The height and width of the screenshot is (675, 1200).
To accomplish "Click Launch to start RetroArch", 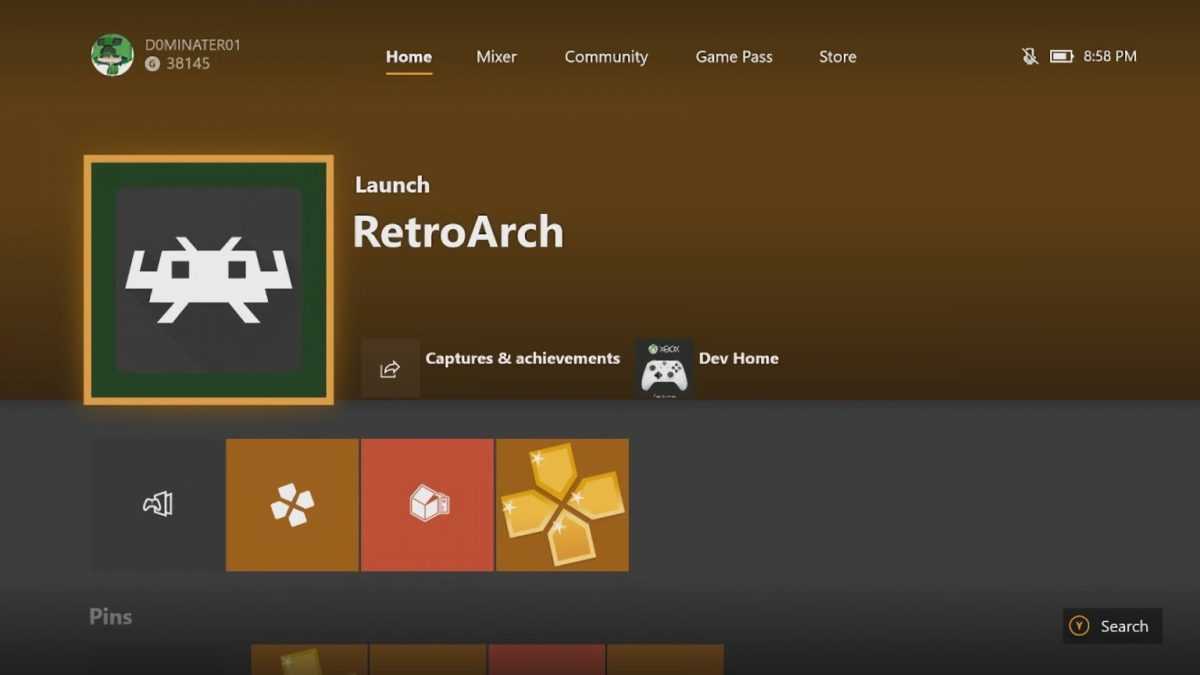I will click(x=392, y=185).
